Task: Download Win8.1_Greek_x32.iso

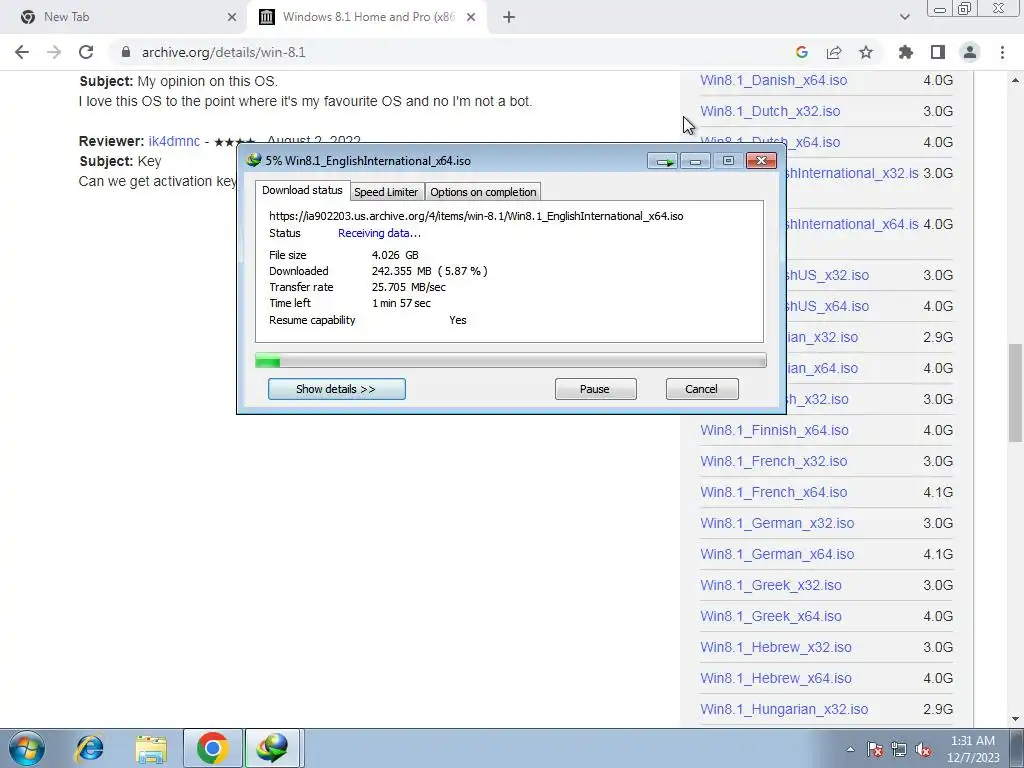Action: pos(771,585)
